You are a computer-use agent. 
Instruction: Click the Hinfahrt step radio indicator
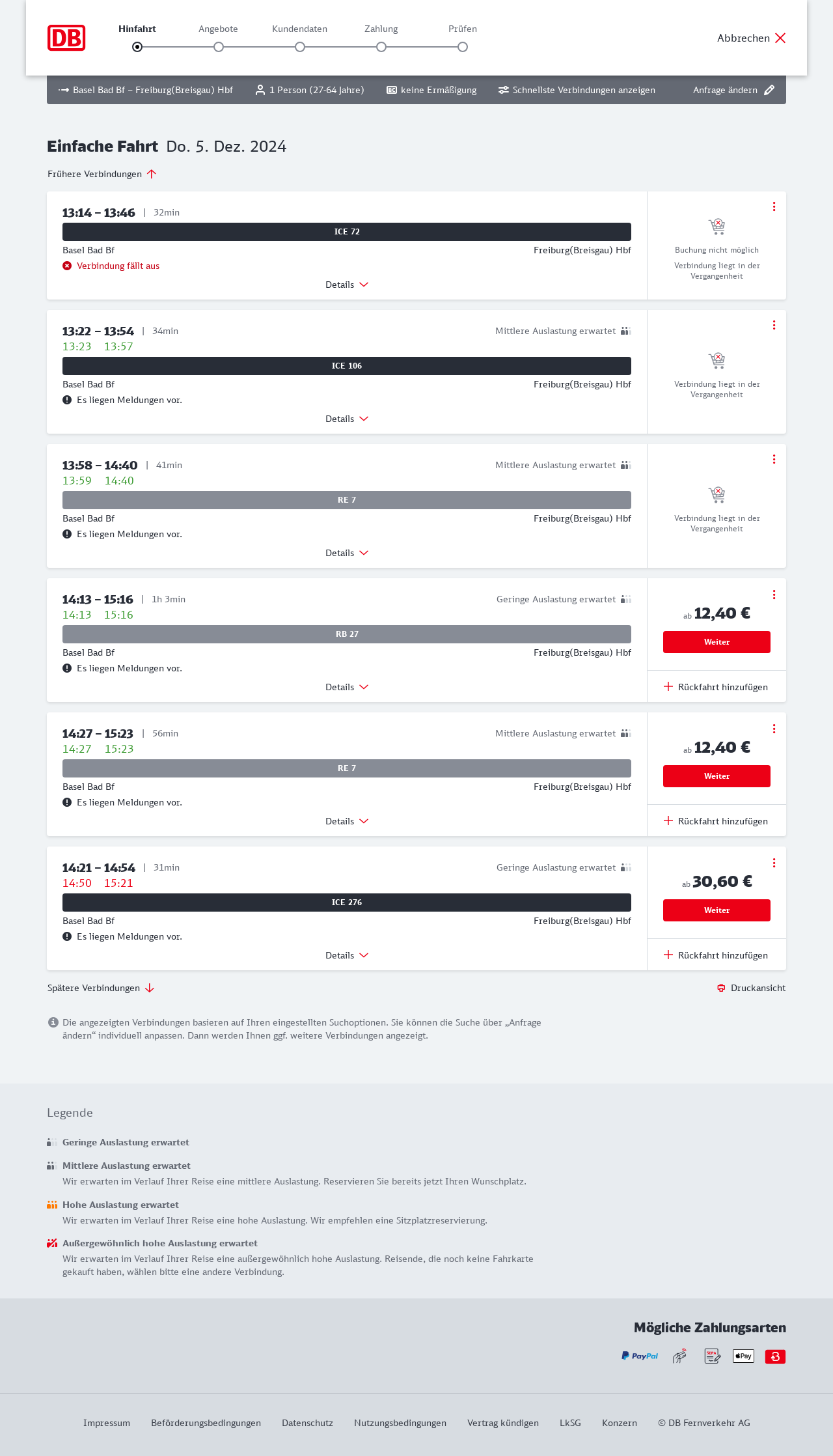[x=137, y=47]
